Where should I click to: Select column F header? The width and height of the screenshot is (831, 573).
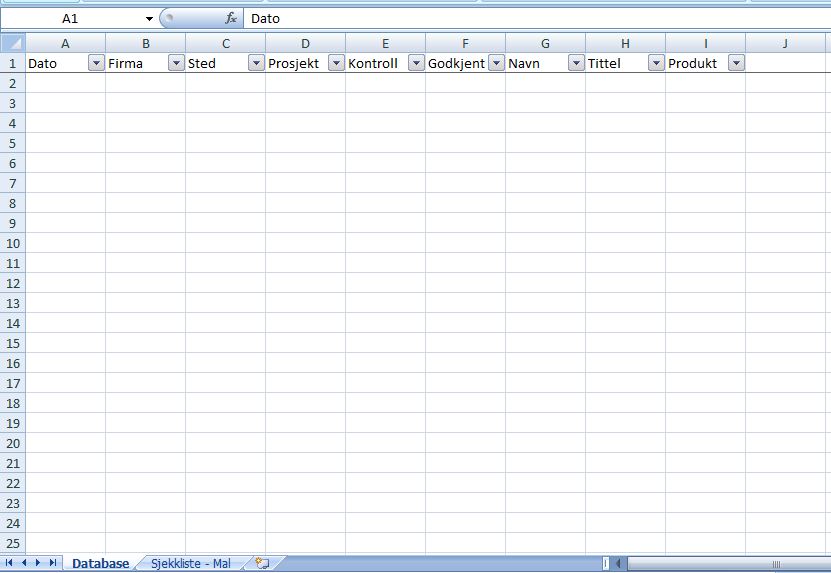click(x=465, y=43)
